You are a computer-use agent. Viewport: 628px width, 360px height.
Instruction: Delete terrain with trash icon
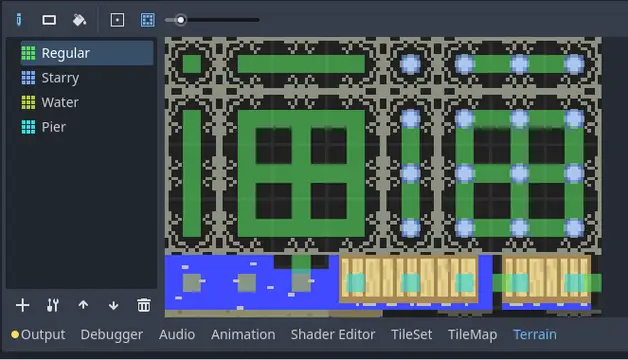pos(144,305)
